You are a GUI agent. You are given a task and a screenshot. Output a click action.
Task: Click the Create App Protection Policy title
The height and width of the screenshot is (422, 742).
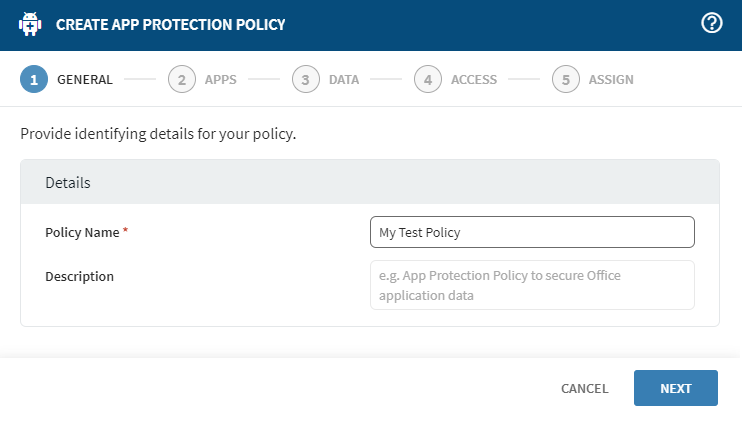pyautogui.click(x=170, y=24)
